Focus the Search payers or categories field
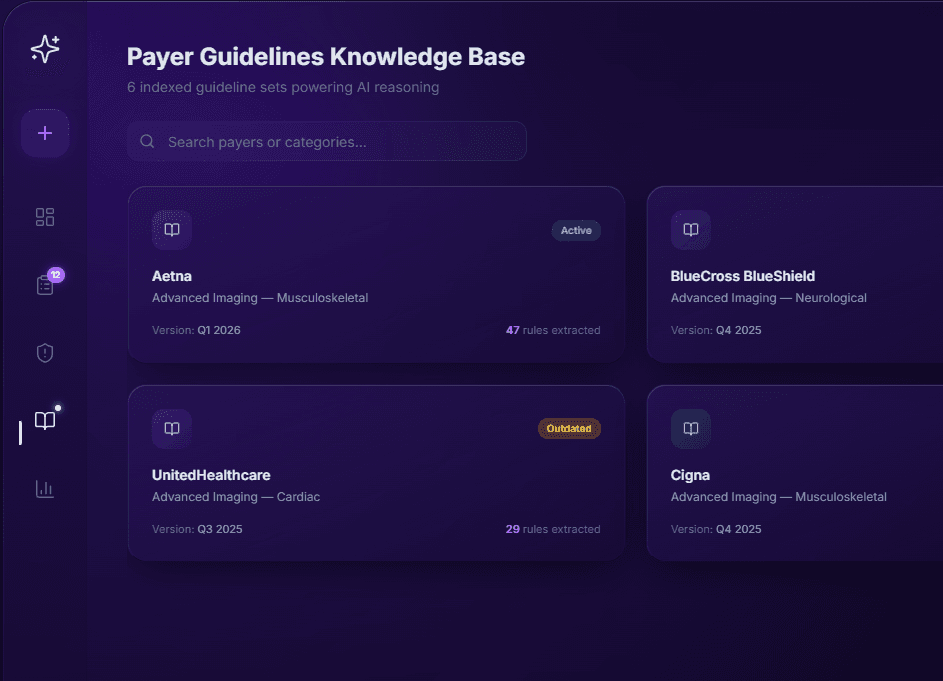The height and width of the screenshot is (681, 943). point(327,141)
